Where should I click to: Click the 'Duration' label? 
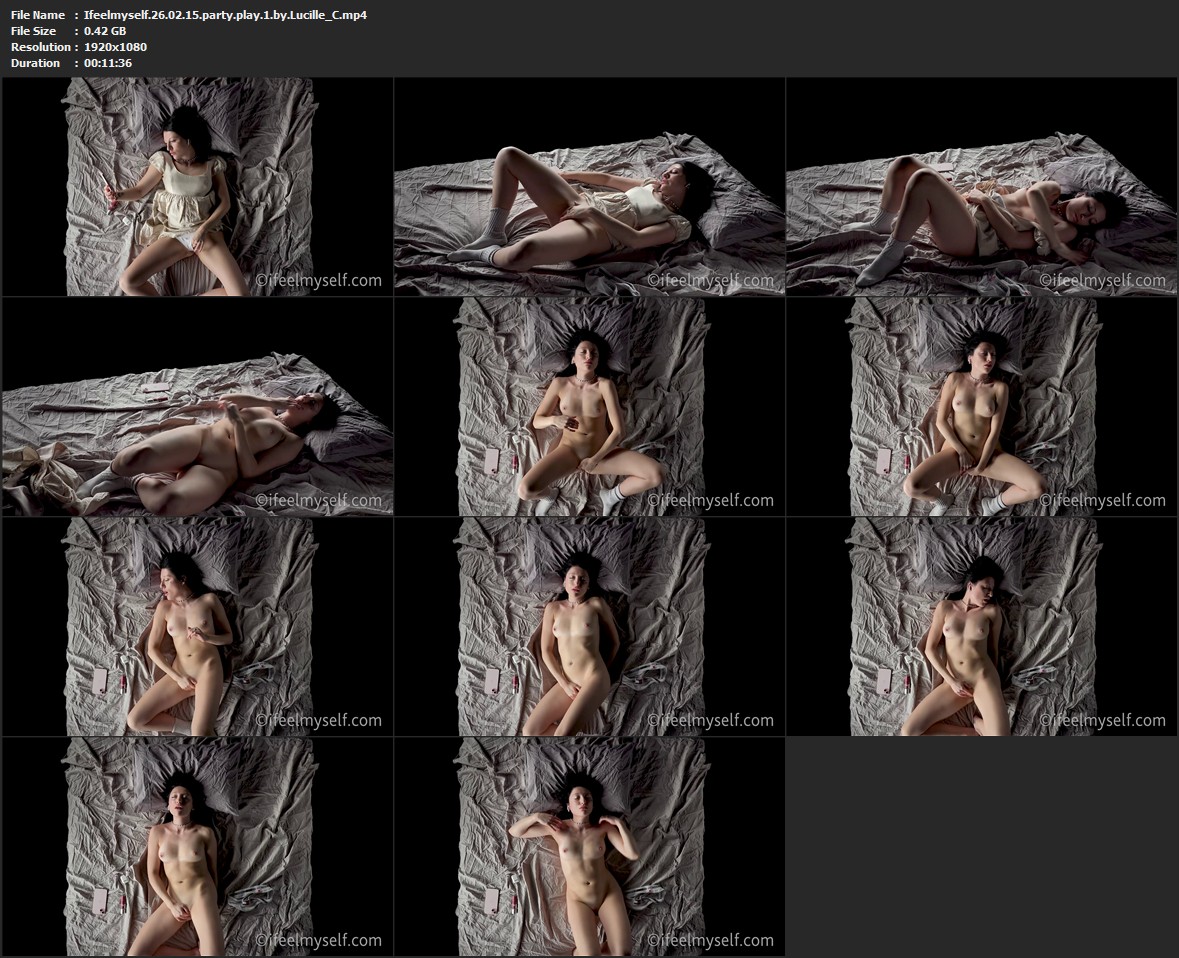click(x=35, y=63)
